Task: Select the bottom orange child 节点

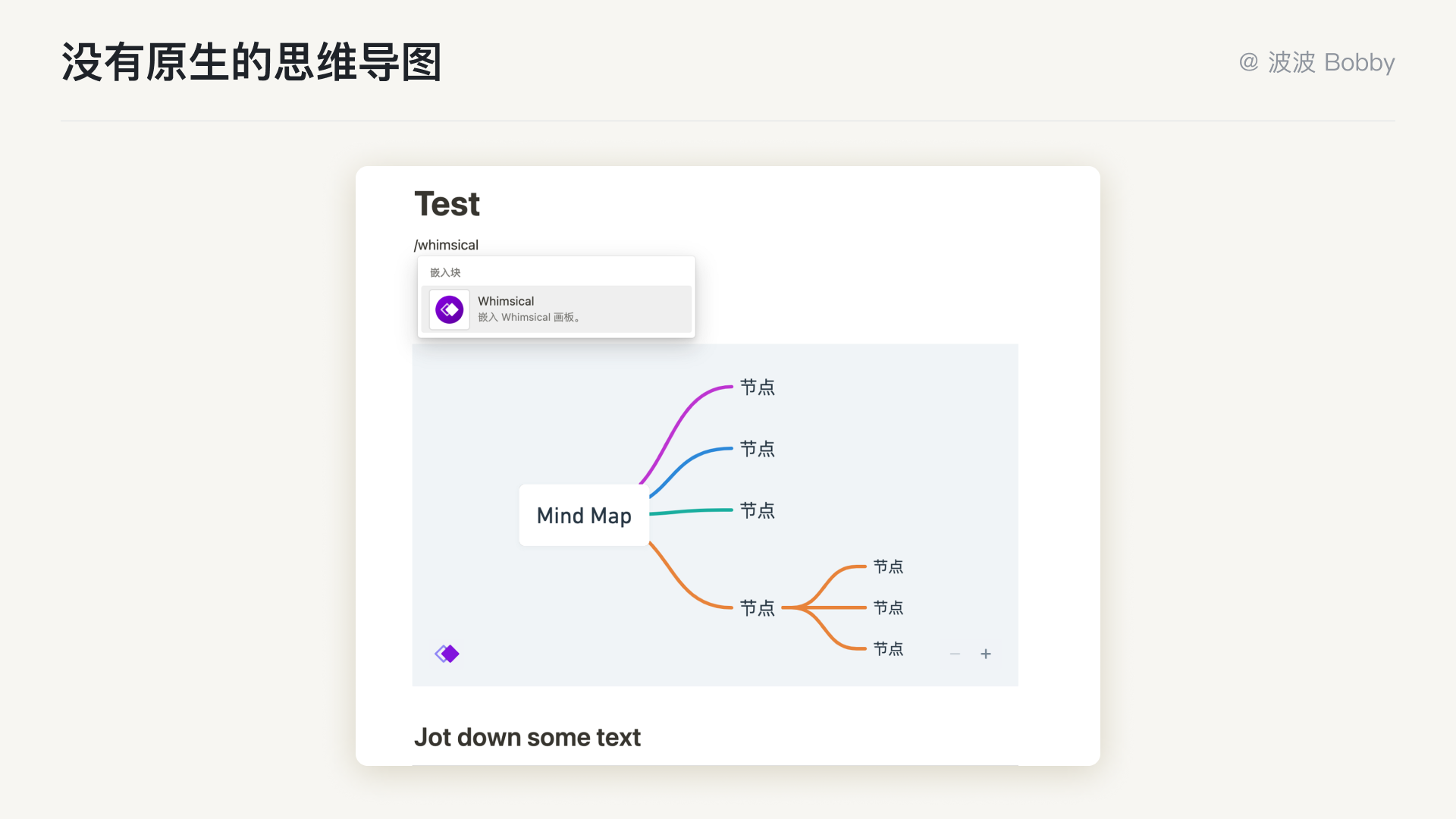Action: click(888, 648)
